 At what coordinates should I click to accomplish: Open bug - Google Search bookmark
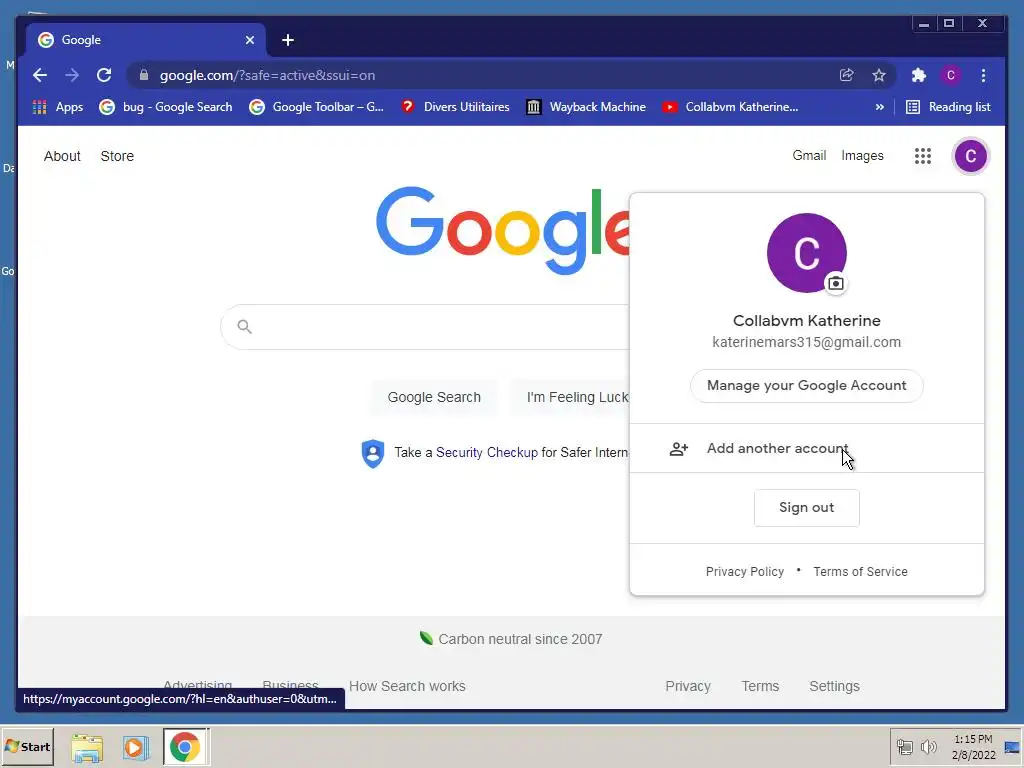pyautogui.click(x=166, y=107)
